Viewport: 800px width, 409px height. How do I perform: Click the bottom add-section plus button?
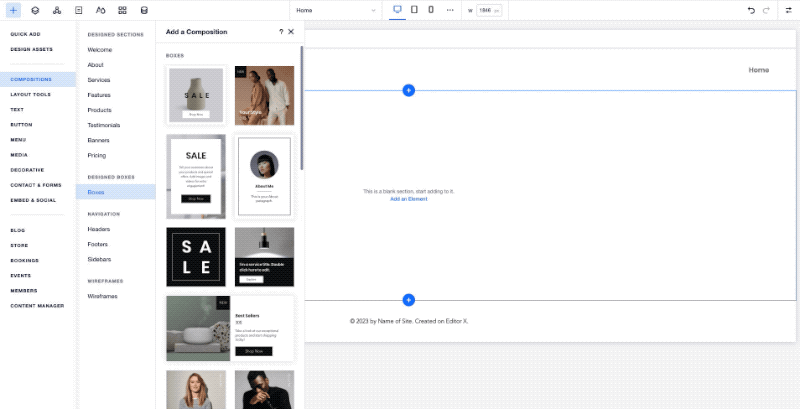[x=409, y=300]
